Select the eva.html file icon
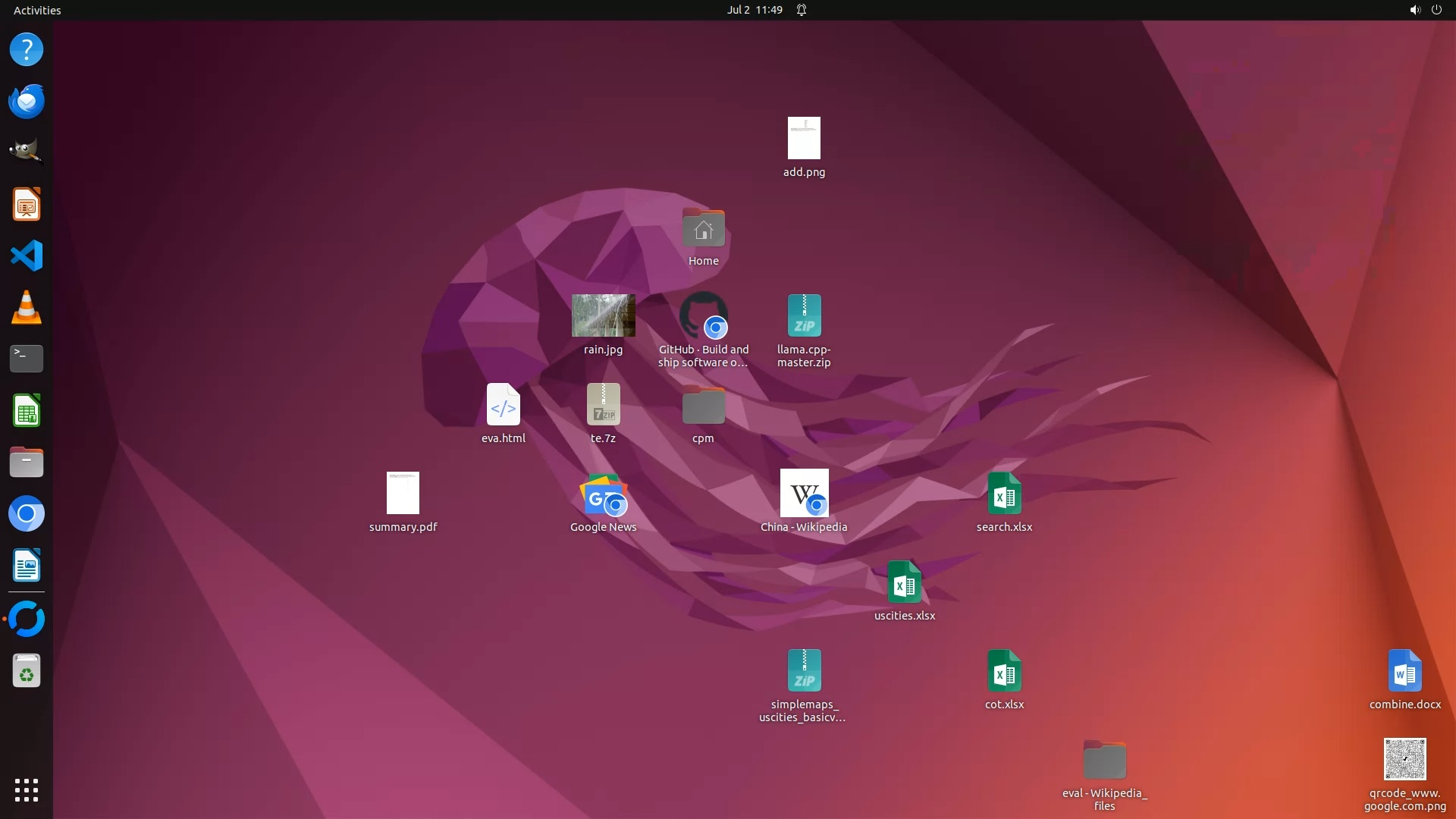This screenshot has height=819, width=1456. (x=503, y=405)
